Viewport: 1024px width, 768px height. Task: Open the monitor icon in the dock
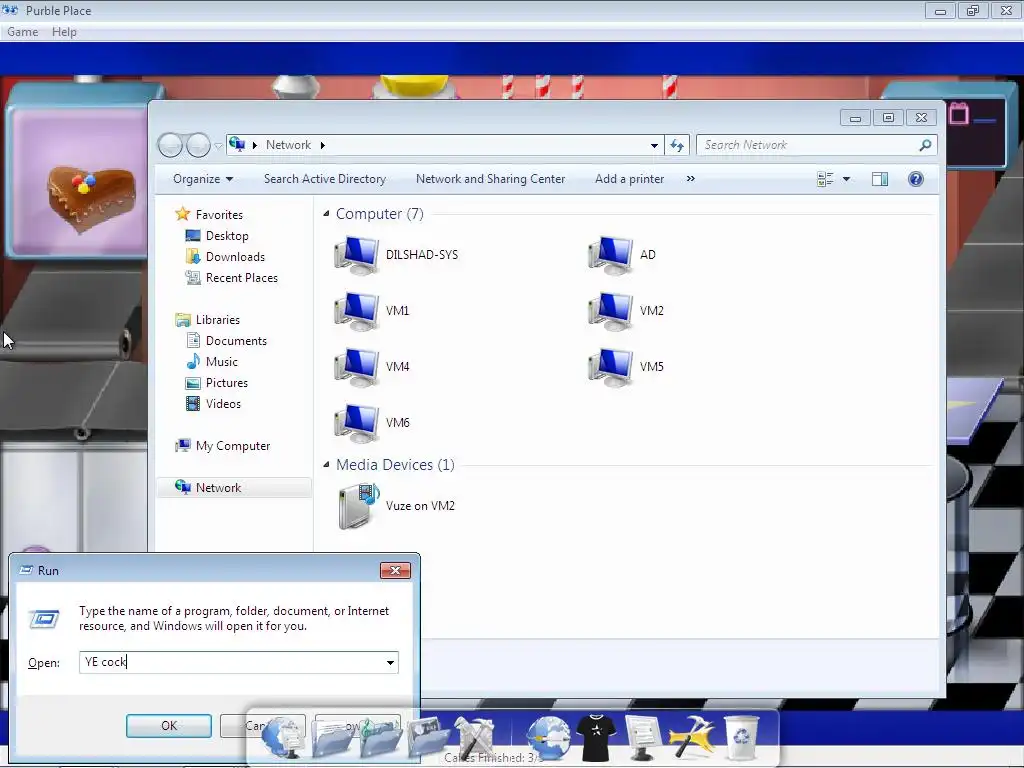(x=641, y=738)
